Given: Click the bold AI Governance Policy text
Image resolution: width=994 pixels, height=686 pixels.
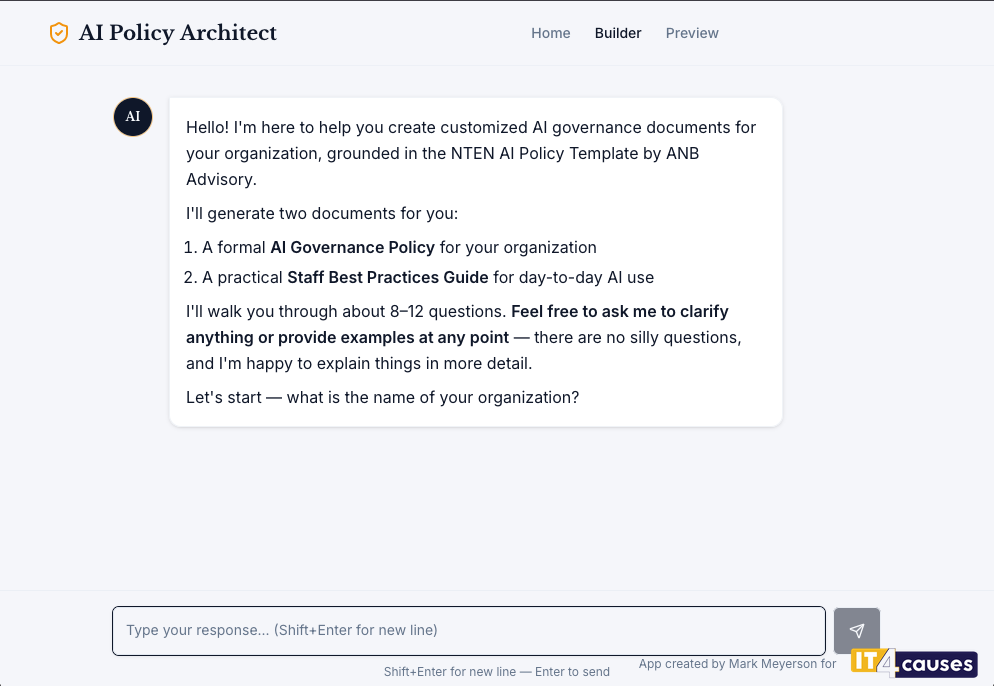Looking at the screenshot, I should [352, 247].
